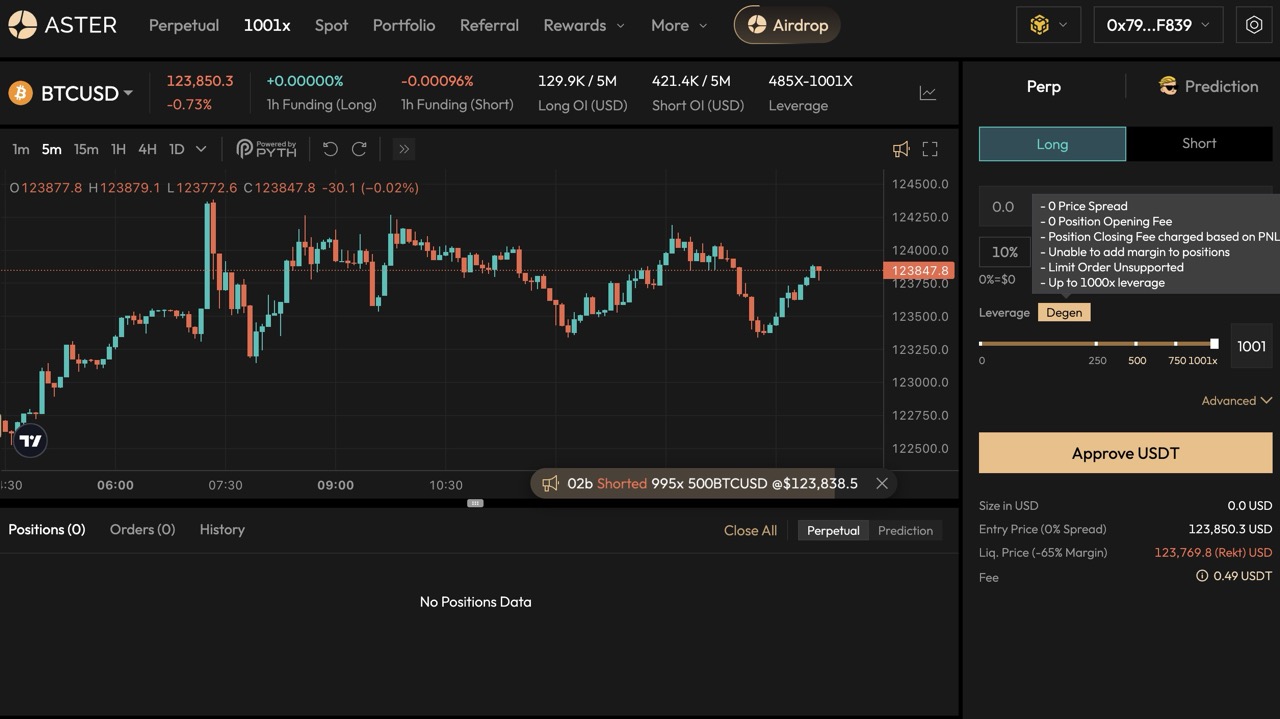
Task: Open the Portfolio page
Action: pos(404,25)
